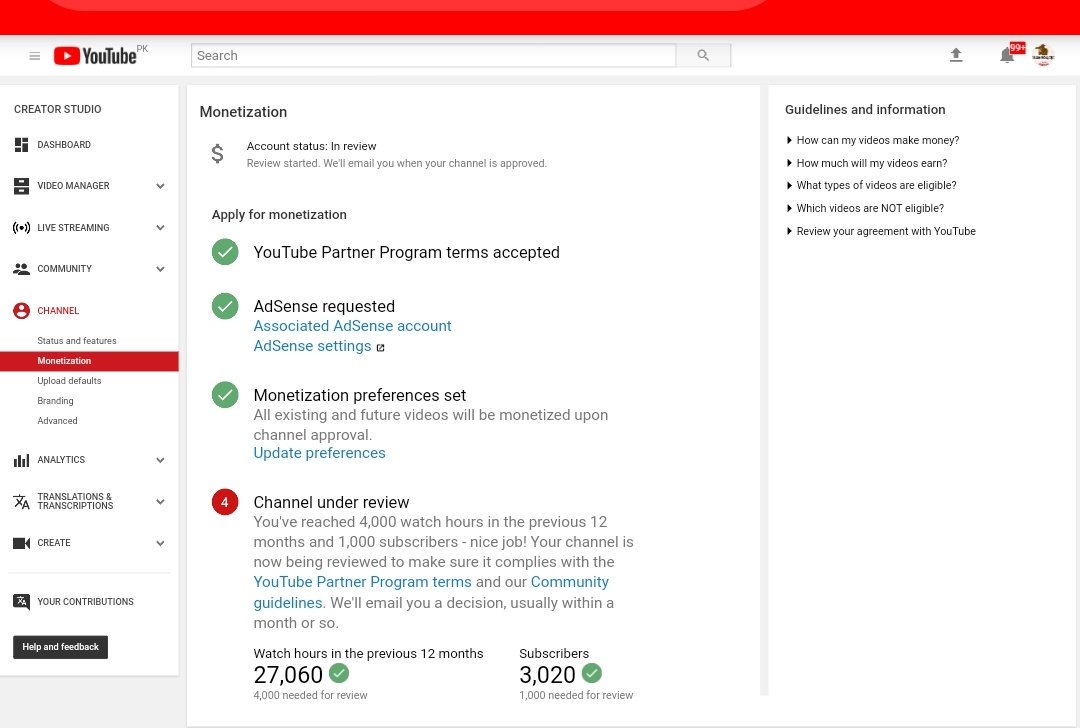This screenshot has height=728, width=1080.
Task: Expand Translations & Transcriptions section
Action: (x=160, y=501)
